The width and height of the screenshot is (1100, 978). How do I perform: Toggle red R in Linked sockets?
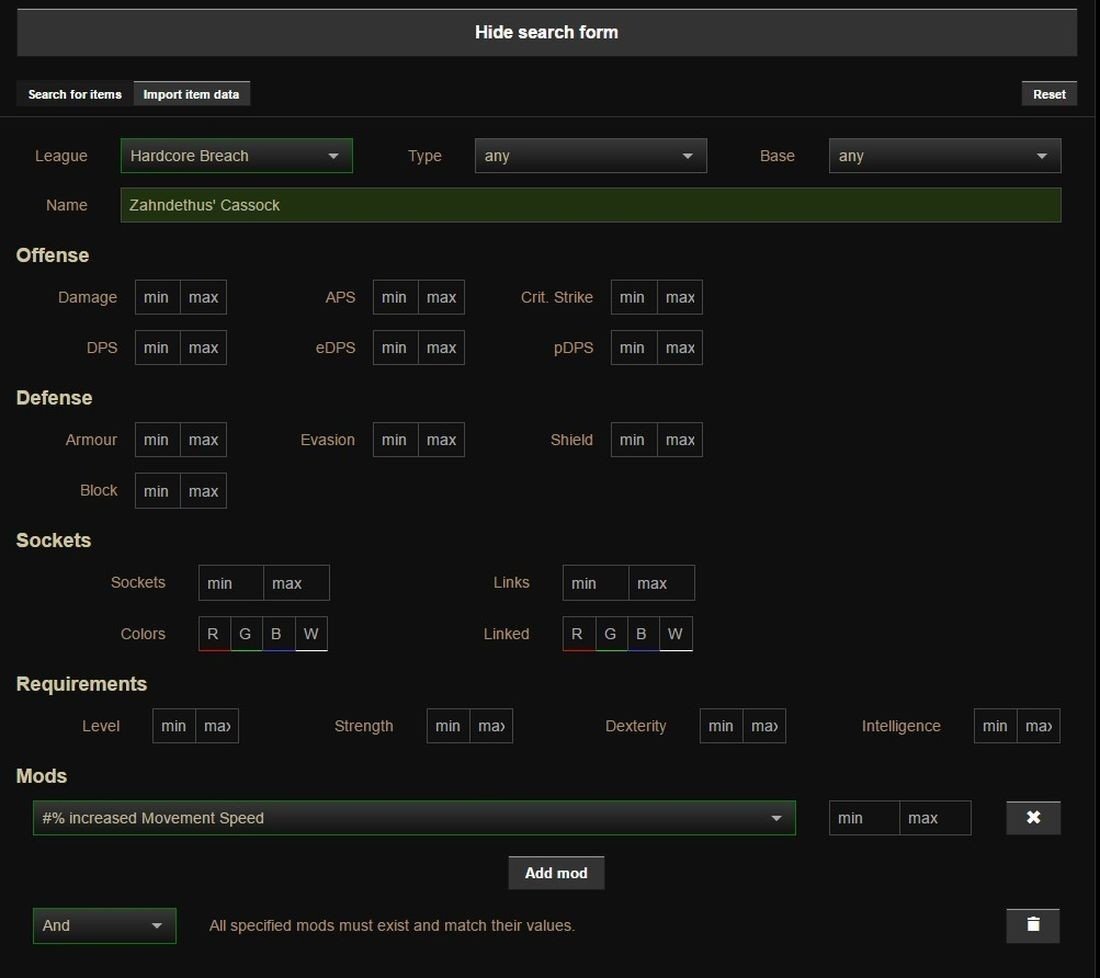pyautogui.click(x=578, y=634)
